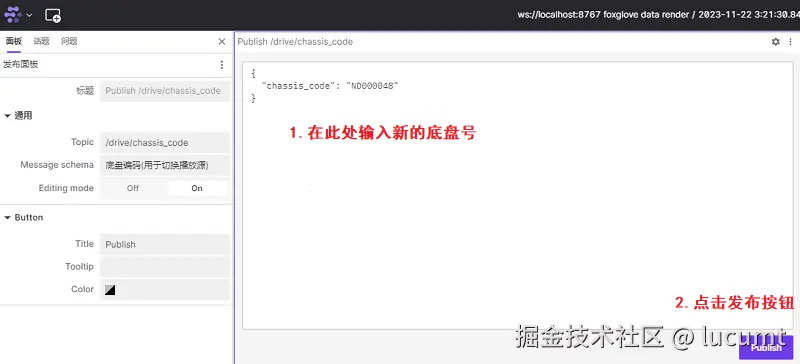Set Editing mode to Off
The height and width of the screenshot is (364, 800).
[x=133, y=188]
